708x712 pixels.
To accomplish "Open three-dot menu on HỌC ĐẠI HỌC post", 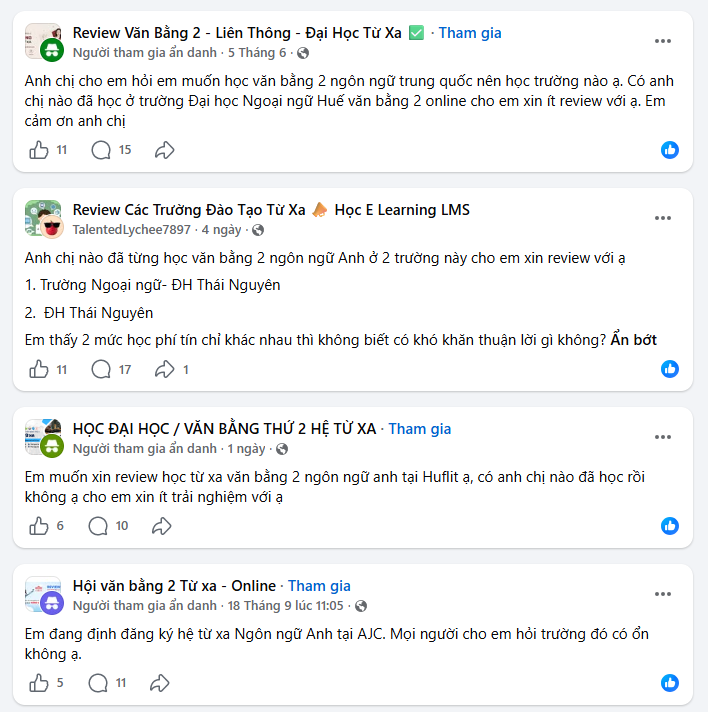I will tap(663, 437).
